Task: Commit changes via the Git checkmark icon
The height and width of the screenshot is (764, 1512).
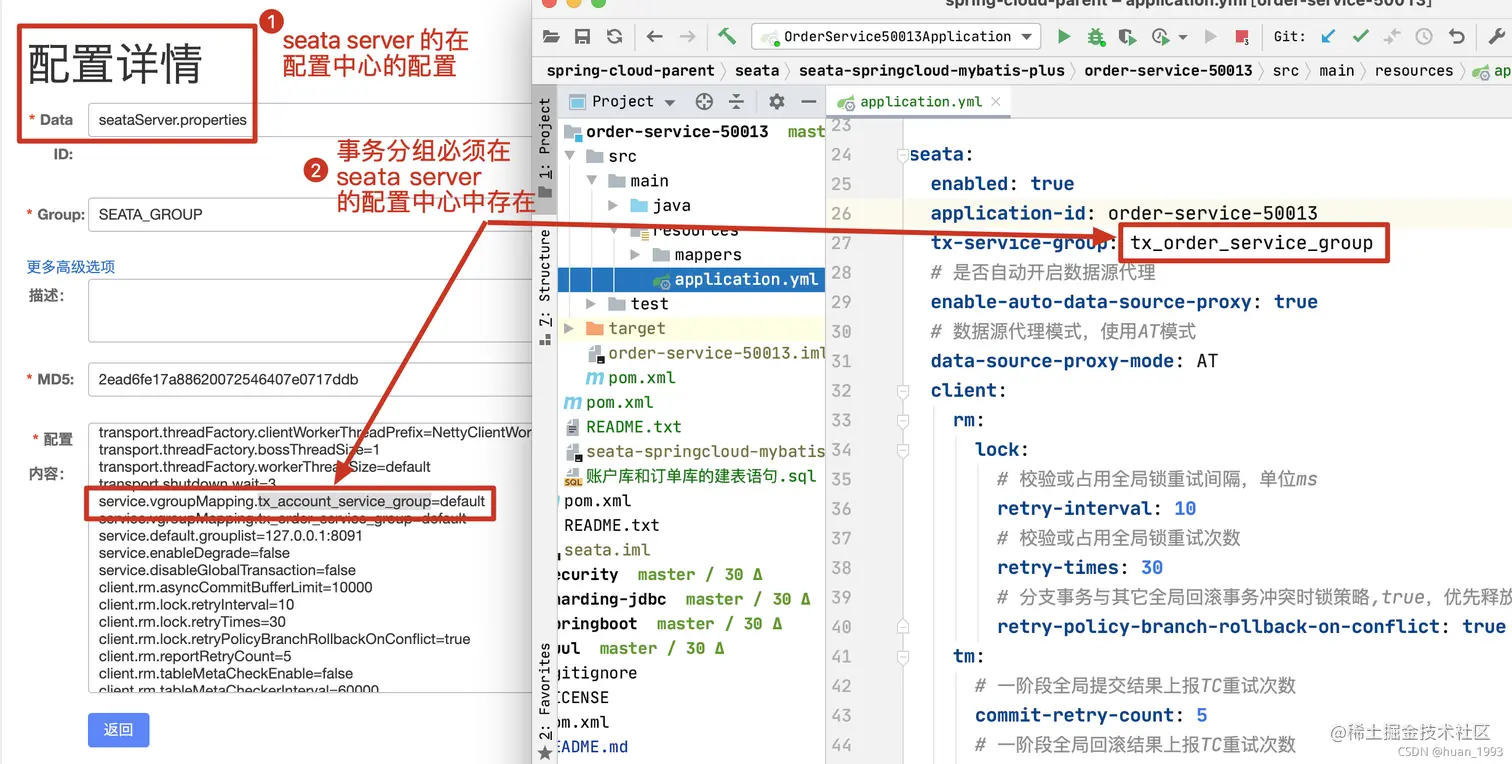Action: click(1360, 36)
